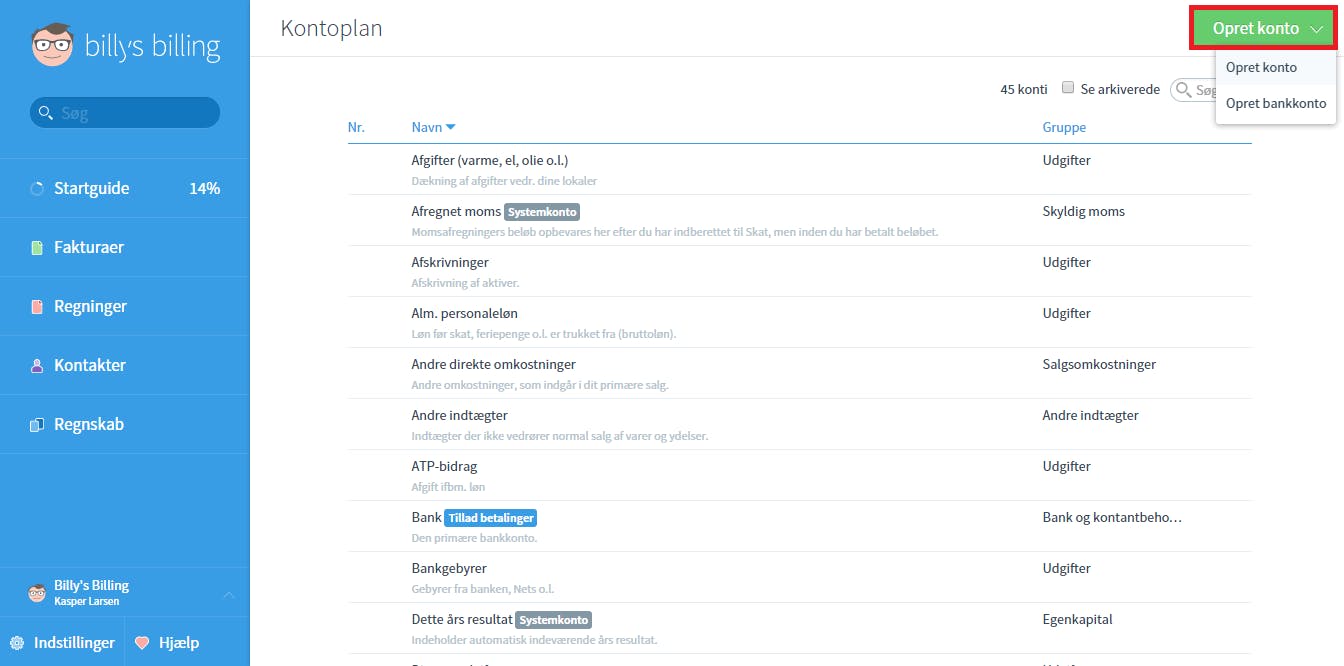Click the red Regninger document icon
This screenshot has height=666, width=1344.
(37, 307)
